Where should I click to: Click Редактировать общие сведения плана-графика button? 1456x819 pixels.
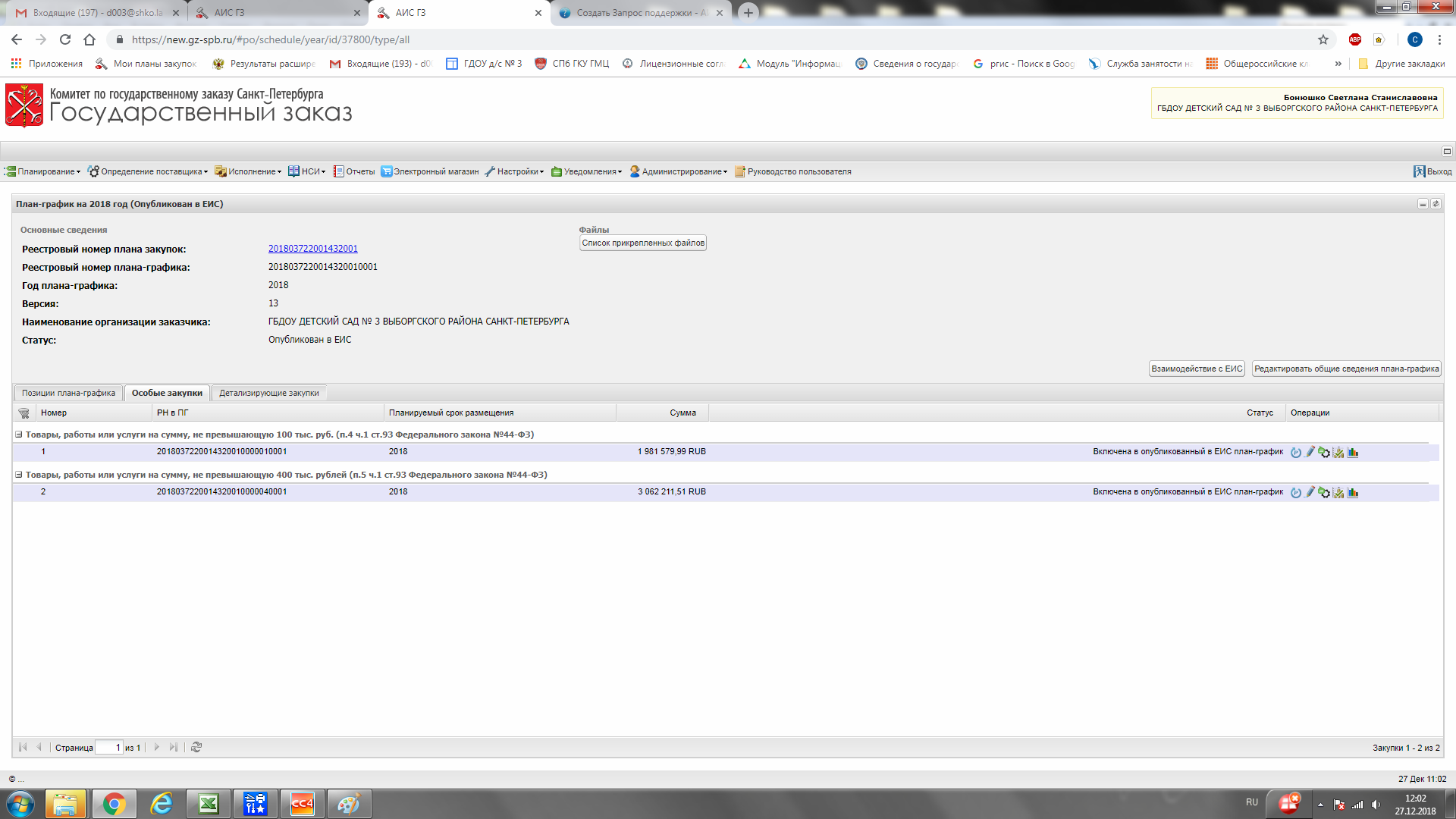pos(1346,369)
